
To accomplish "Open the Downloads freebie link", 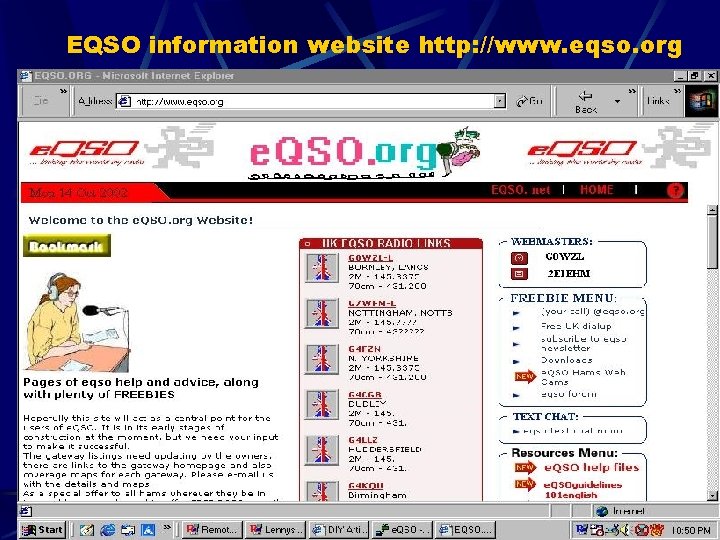I will [x=566, y=360].
